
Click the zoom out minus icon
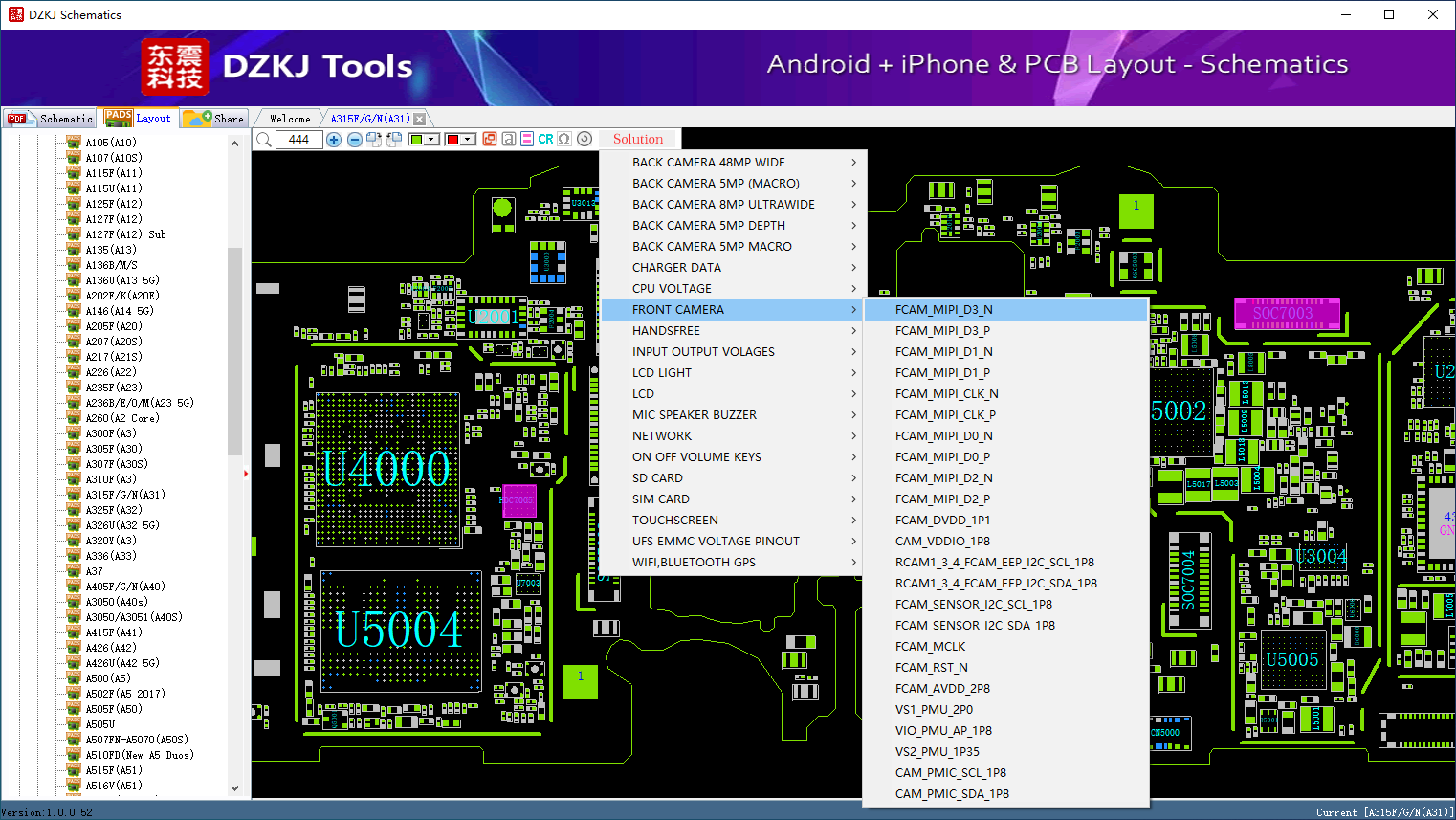[x=354, y=140]
